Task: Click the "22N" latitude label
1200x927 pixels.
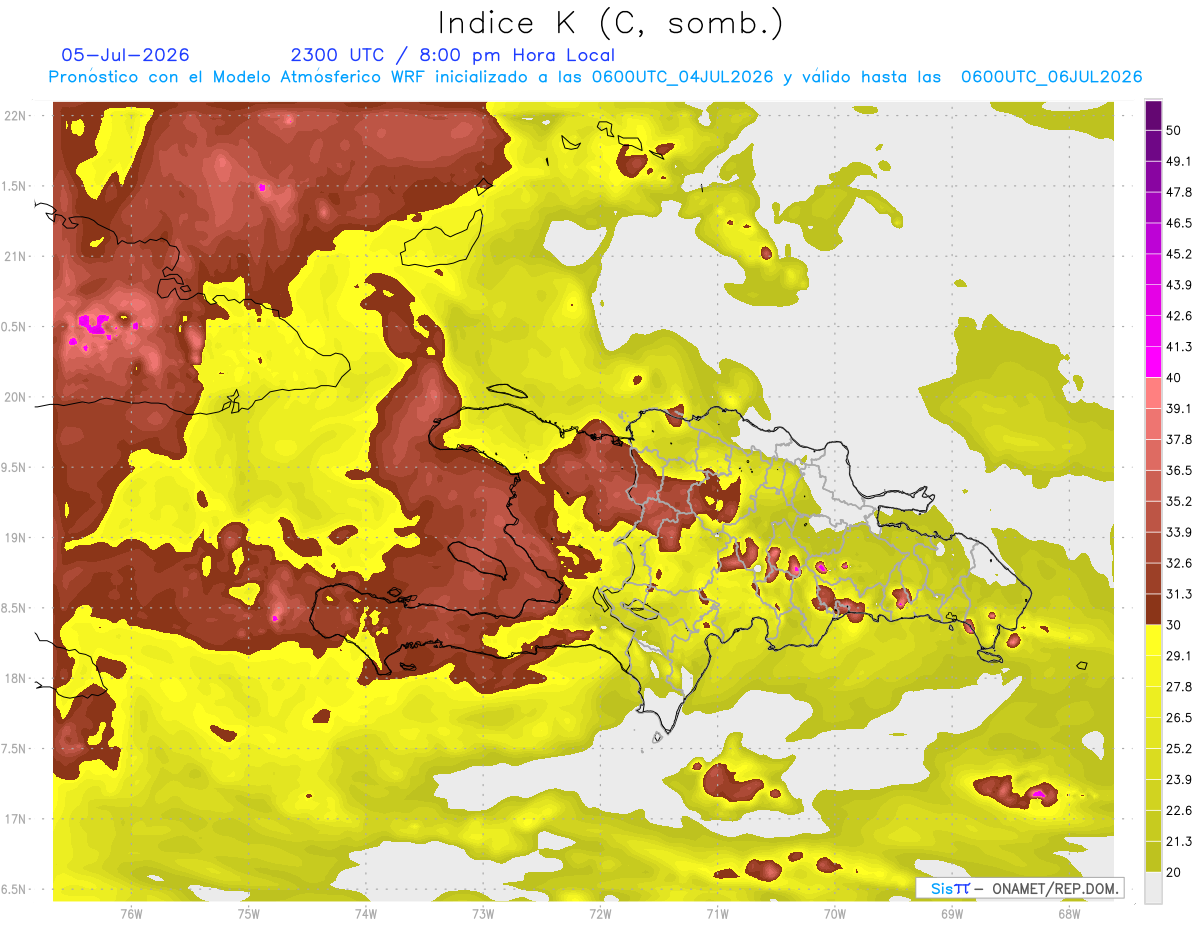Action: click(15, 116)
